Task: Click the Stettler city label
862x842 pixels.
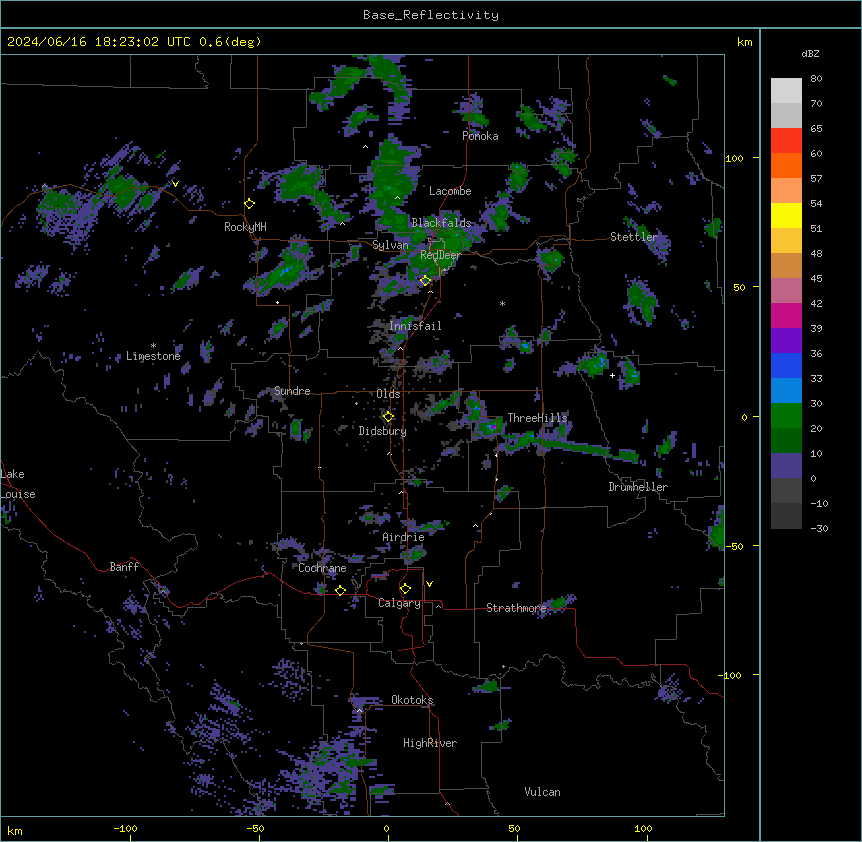Action: [x=634, y=237]
